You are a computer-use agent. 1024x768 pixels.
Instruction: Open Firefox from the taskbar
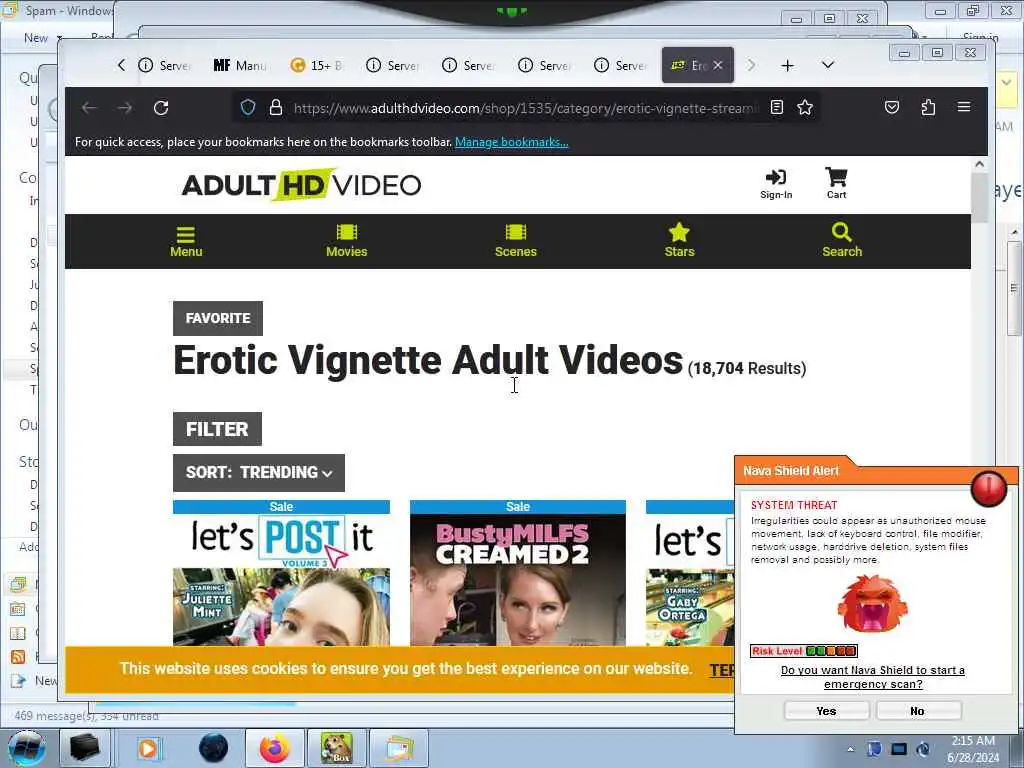click(275, 748)
